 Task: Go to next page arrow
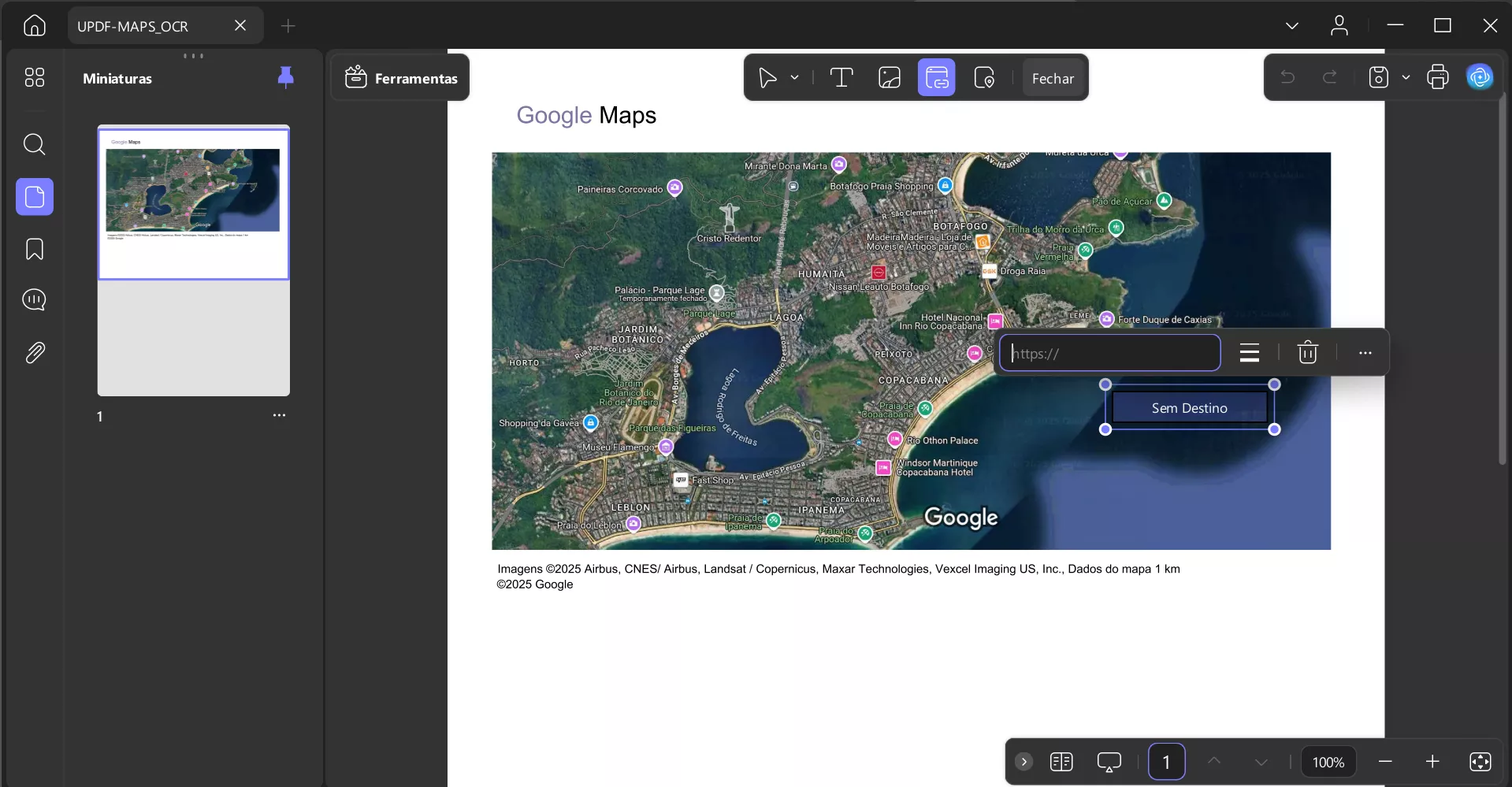pos(1261,762)
